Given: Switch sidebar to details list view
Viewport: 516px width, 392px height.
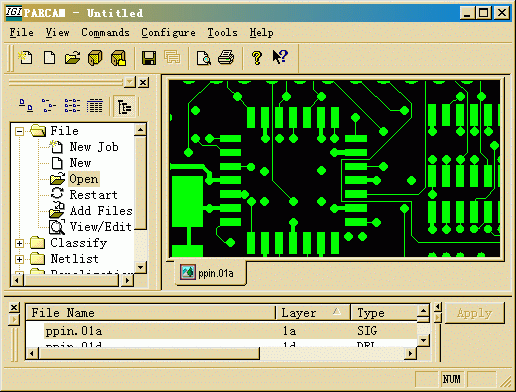Looking at the screenshot, I should (x=95, y=106).
